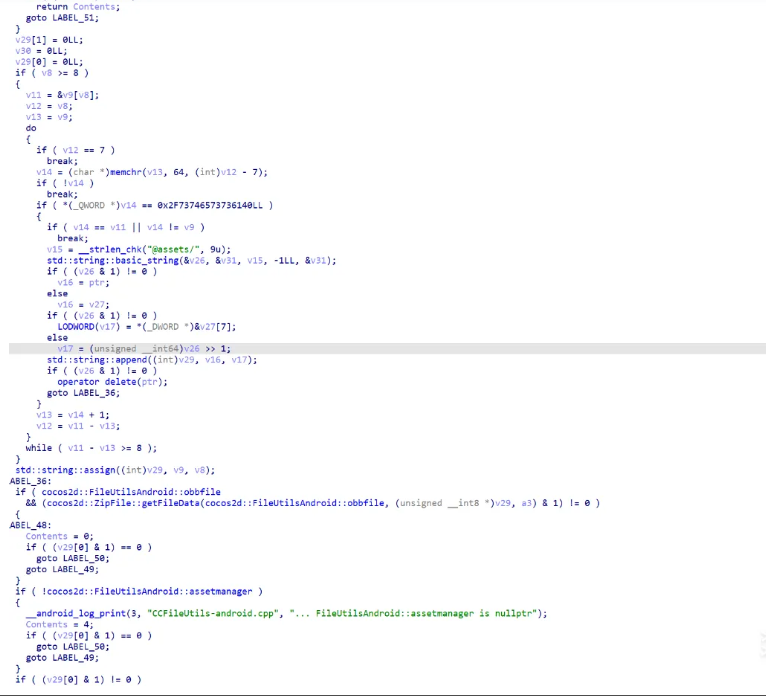This screenshot has width=766, height=696.
Task: Click the LABEL_48 label line
Action: 30,525
